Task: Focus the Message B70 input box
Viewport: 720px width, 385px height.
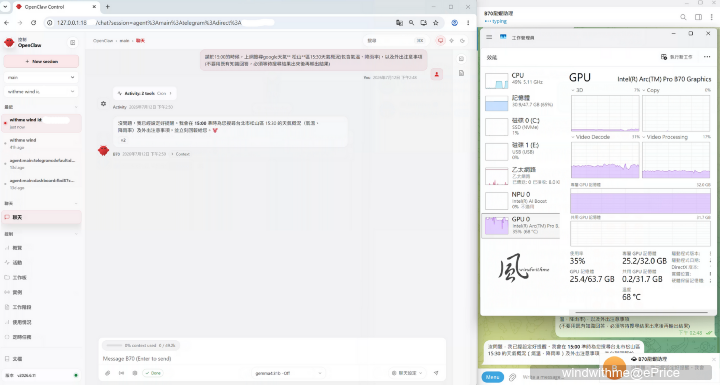Action: pyautogui.click(x=272, y=358)
